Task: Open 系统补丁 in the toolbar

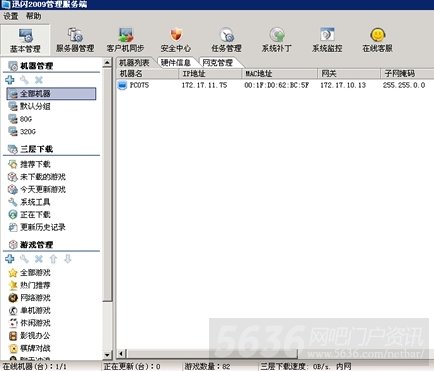Action: click(x=277, y=40)
